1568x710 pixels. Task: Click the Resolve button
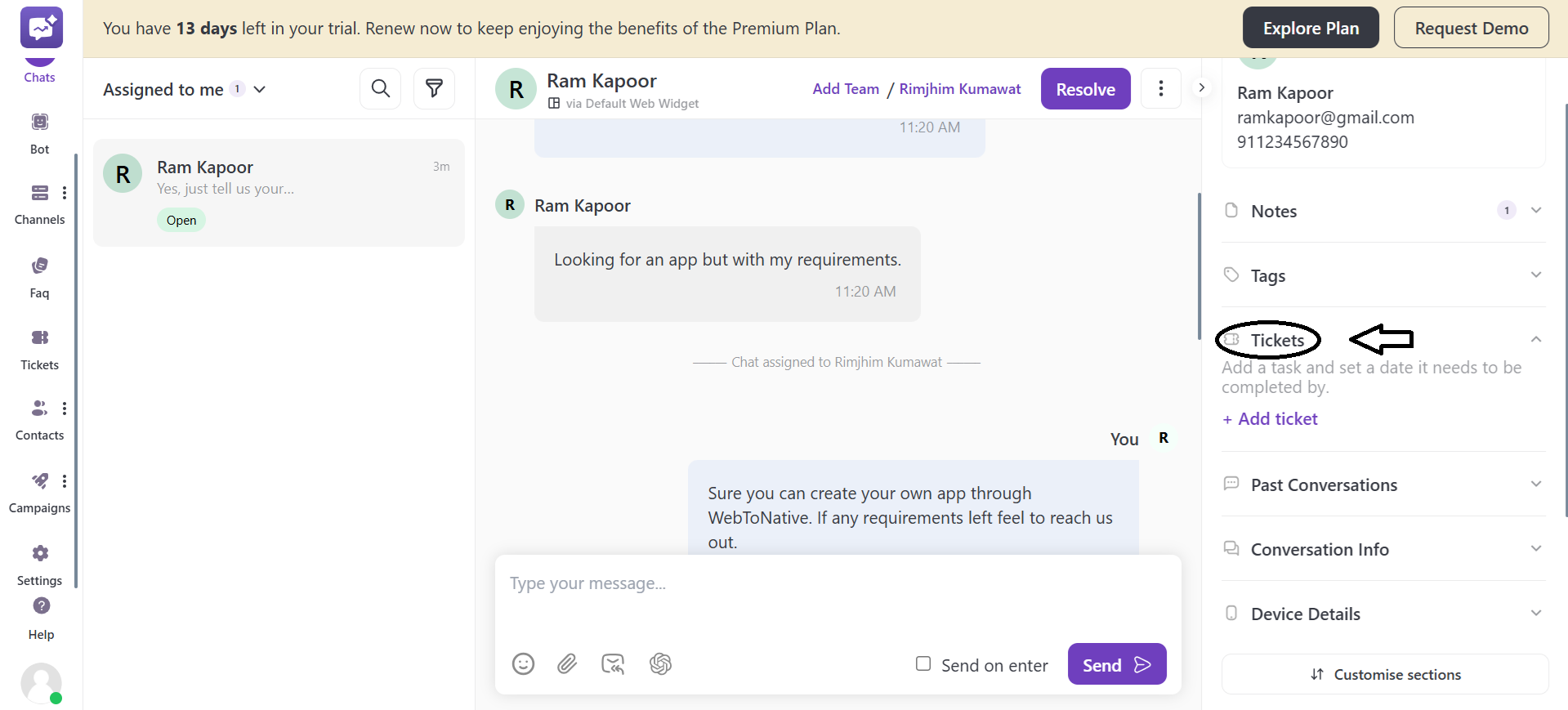(x=1085, y=89)
